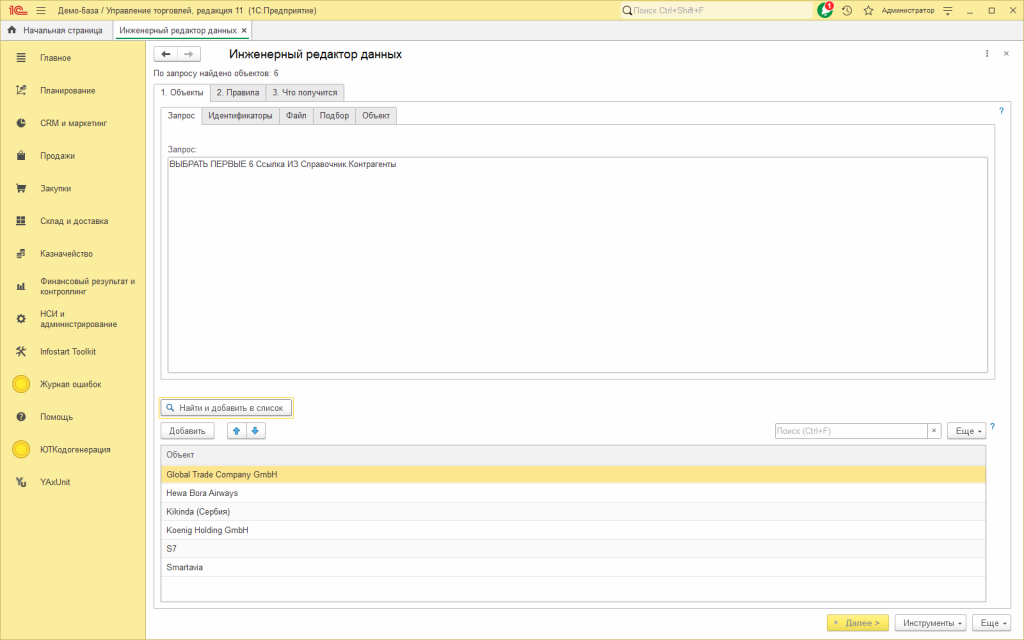Open the history clock icon
The width and height of the screenshot is (1024, 640).
pyautogui.click(x=847, y=10)
